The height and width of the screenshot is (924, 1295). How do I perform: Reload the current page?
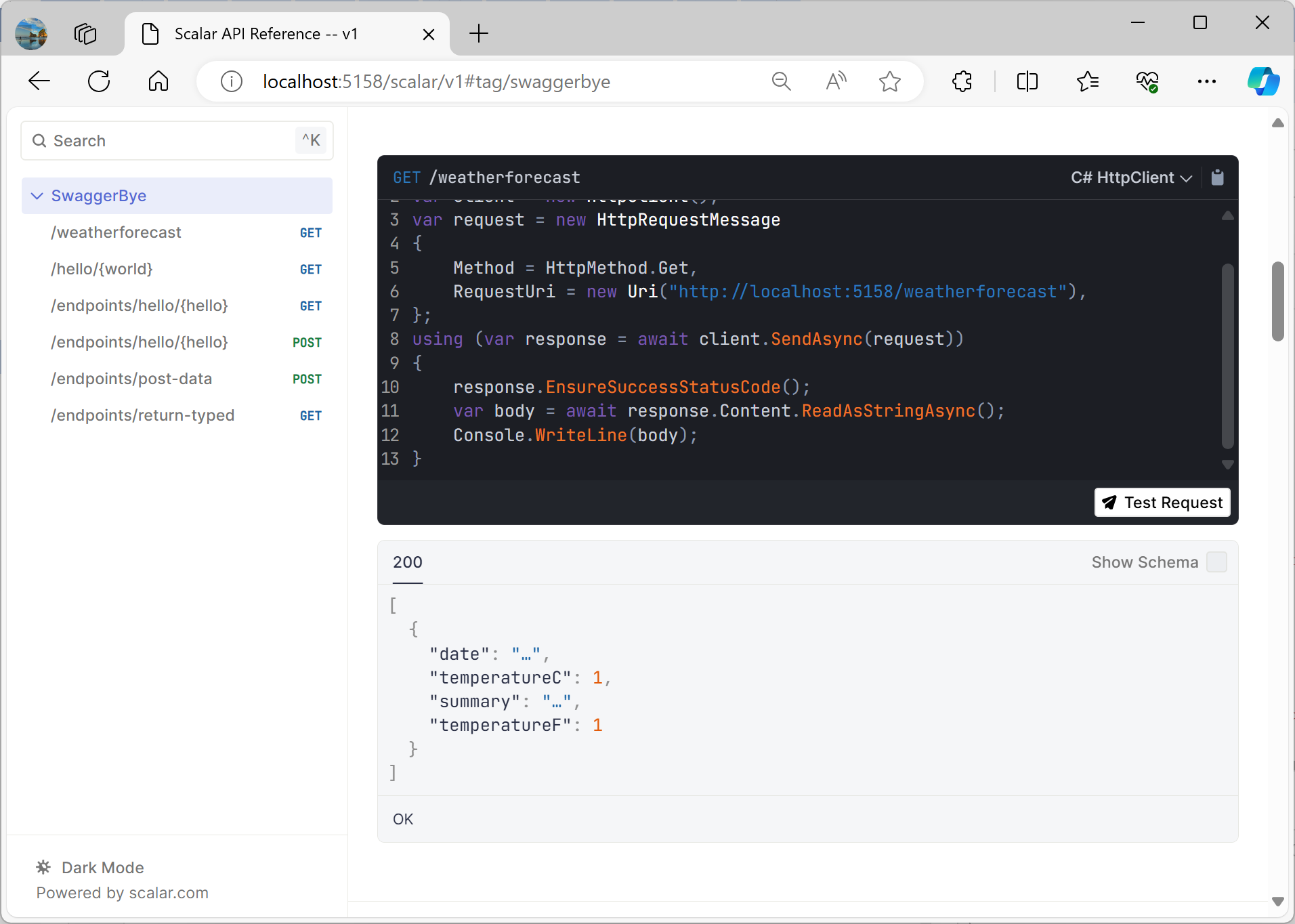[99, 81]
